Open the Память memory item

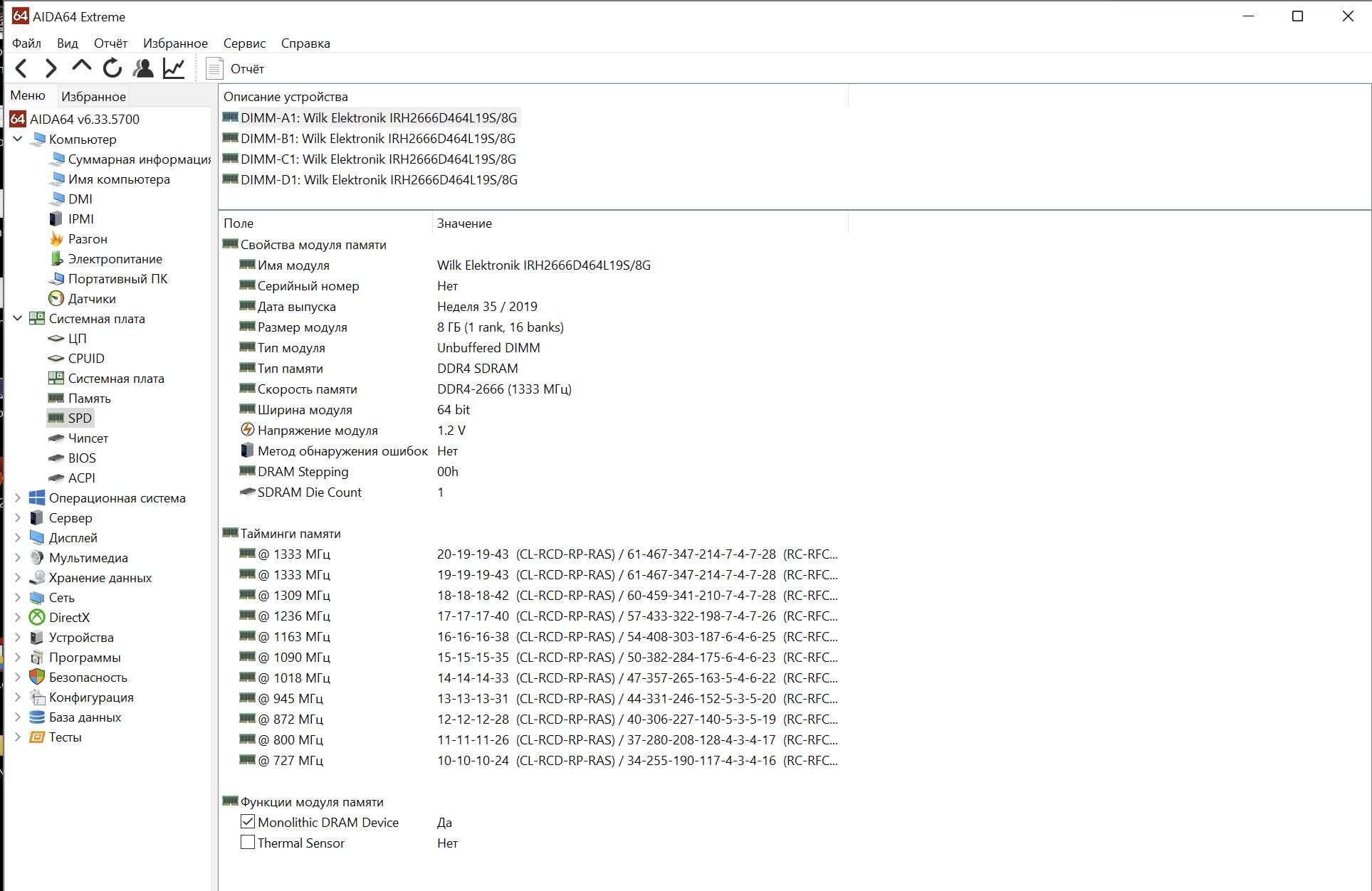(79, 398)
